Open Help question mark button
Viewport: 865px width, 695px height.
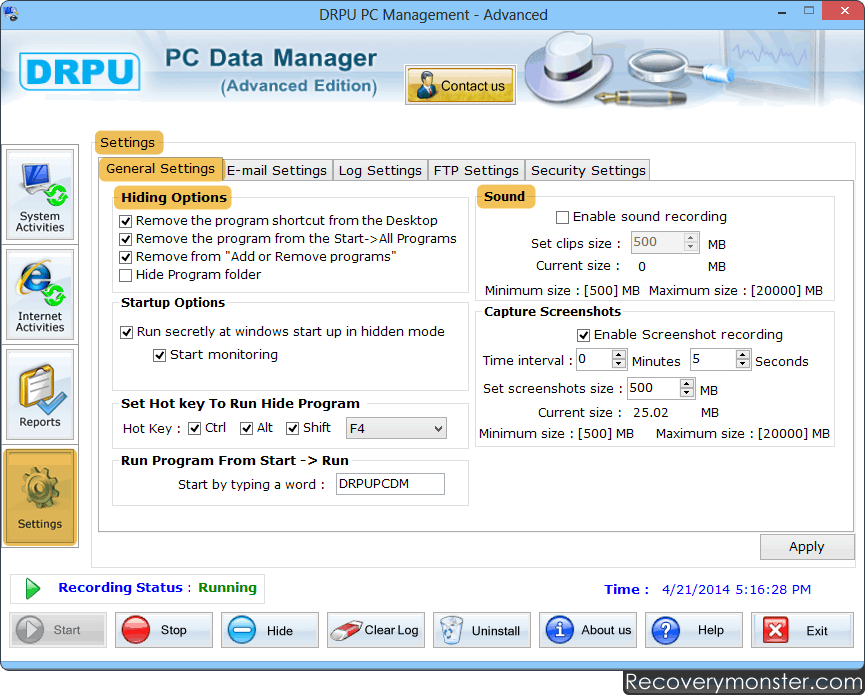693,630
